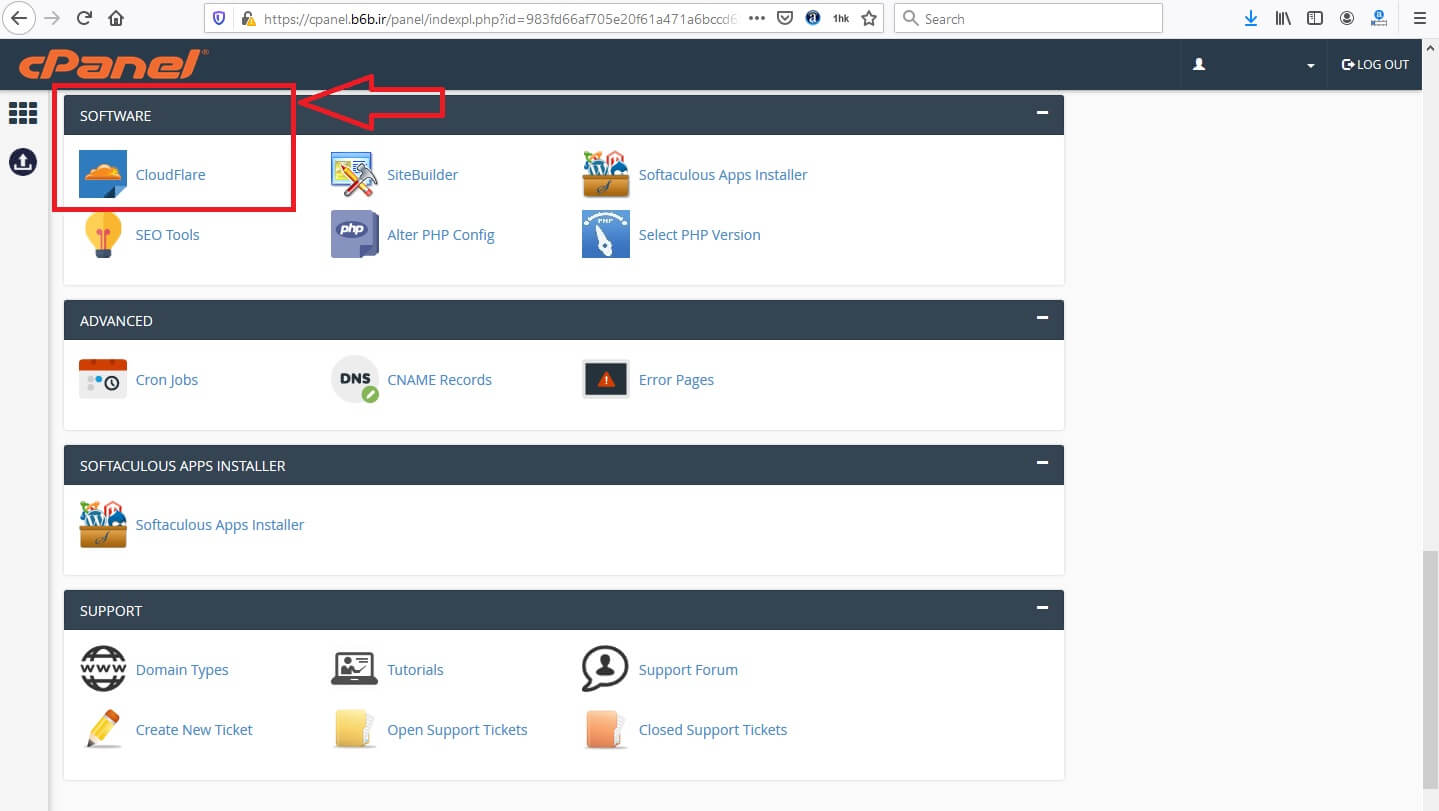Collapse the SOFTACULOUS APPS INSTALLER section
The image size is (1439, 811).
click(1042, 463)
